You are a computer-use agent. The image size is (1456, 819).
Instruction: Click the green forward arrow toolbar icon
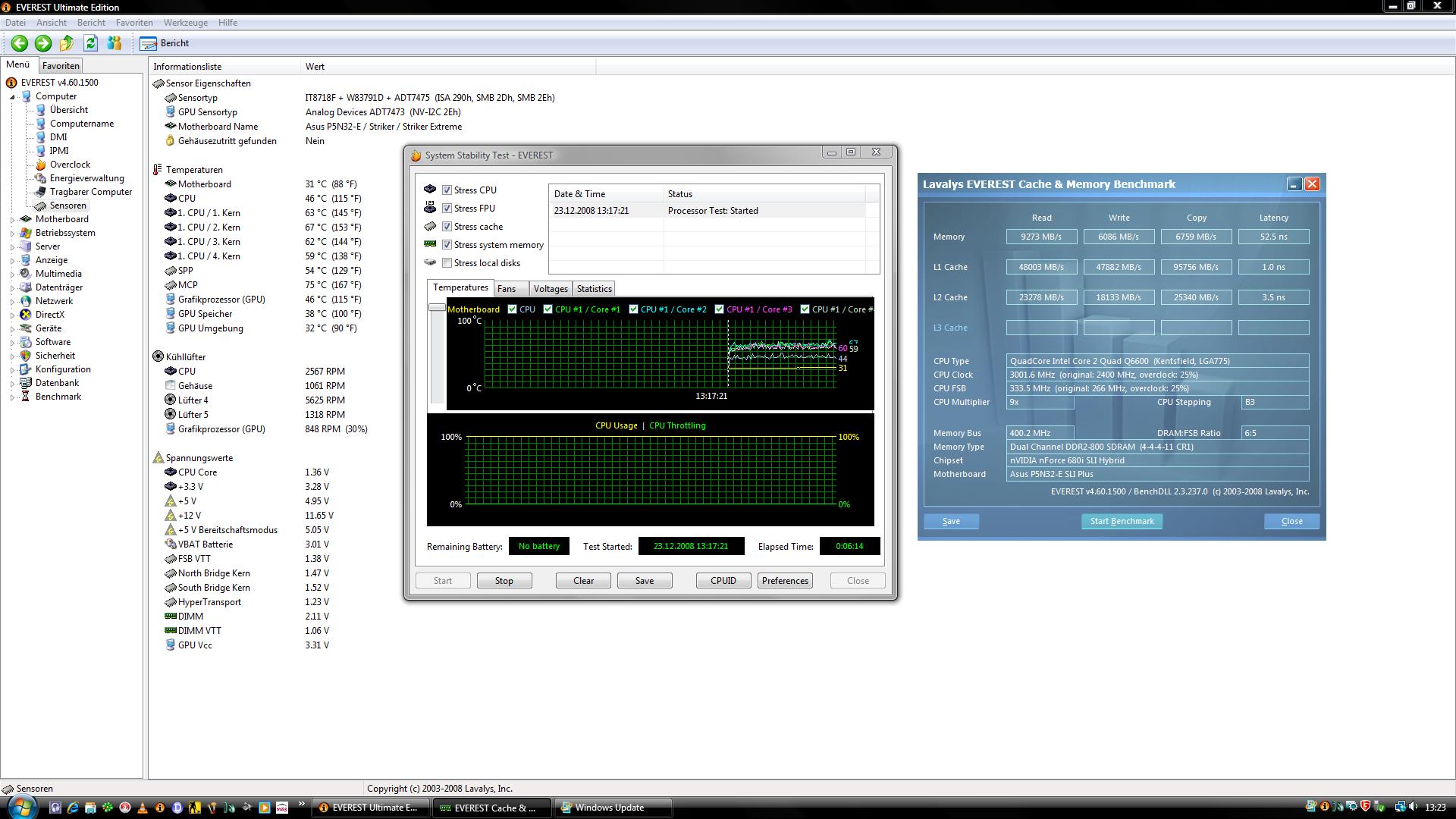[43, 43]
